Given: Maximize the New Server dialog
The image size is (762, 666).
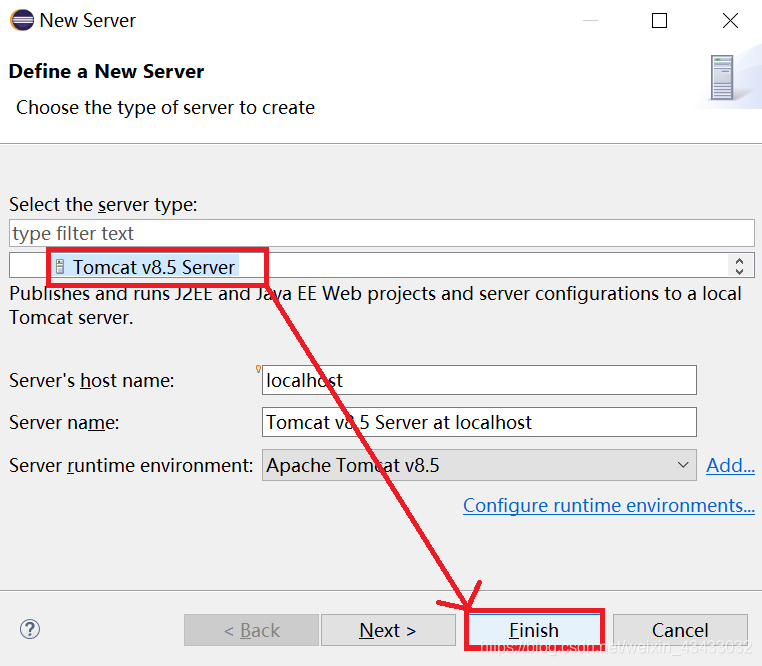Looking at the screenshot, I should [x=659, y=20].
